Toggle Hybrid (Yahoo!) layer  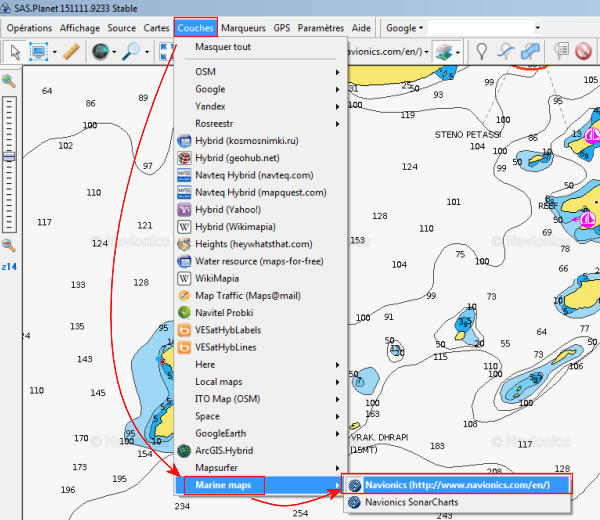tap(261, 210)
